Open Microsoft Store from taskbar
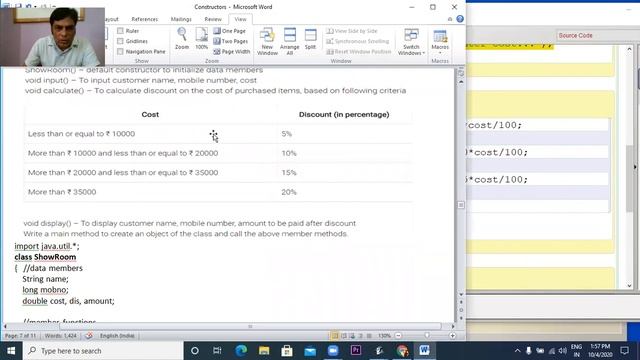The image size is (640, 360). (287, 351)
